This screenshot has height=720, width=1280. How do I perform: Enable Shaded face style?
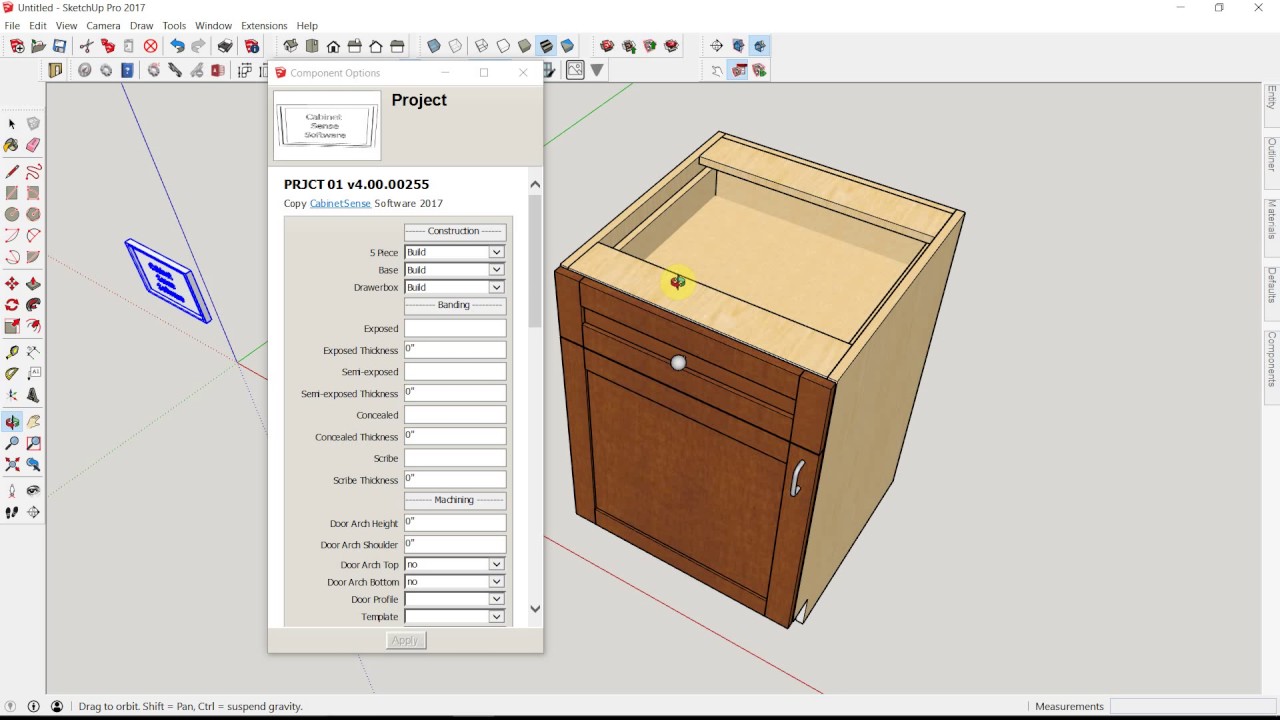tap(524, 46)
